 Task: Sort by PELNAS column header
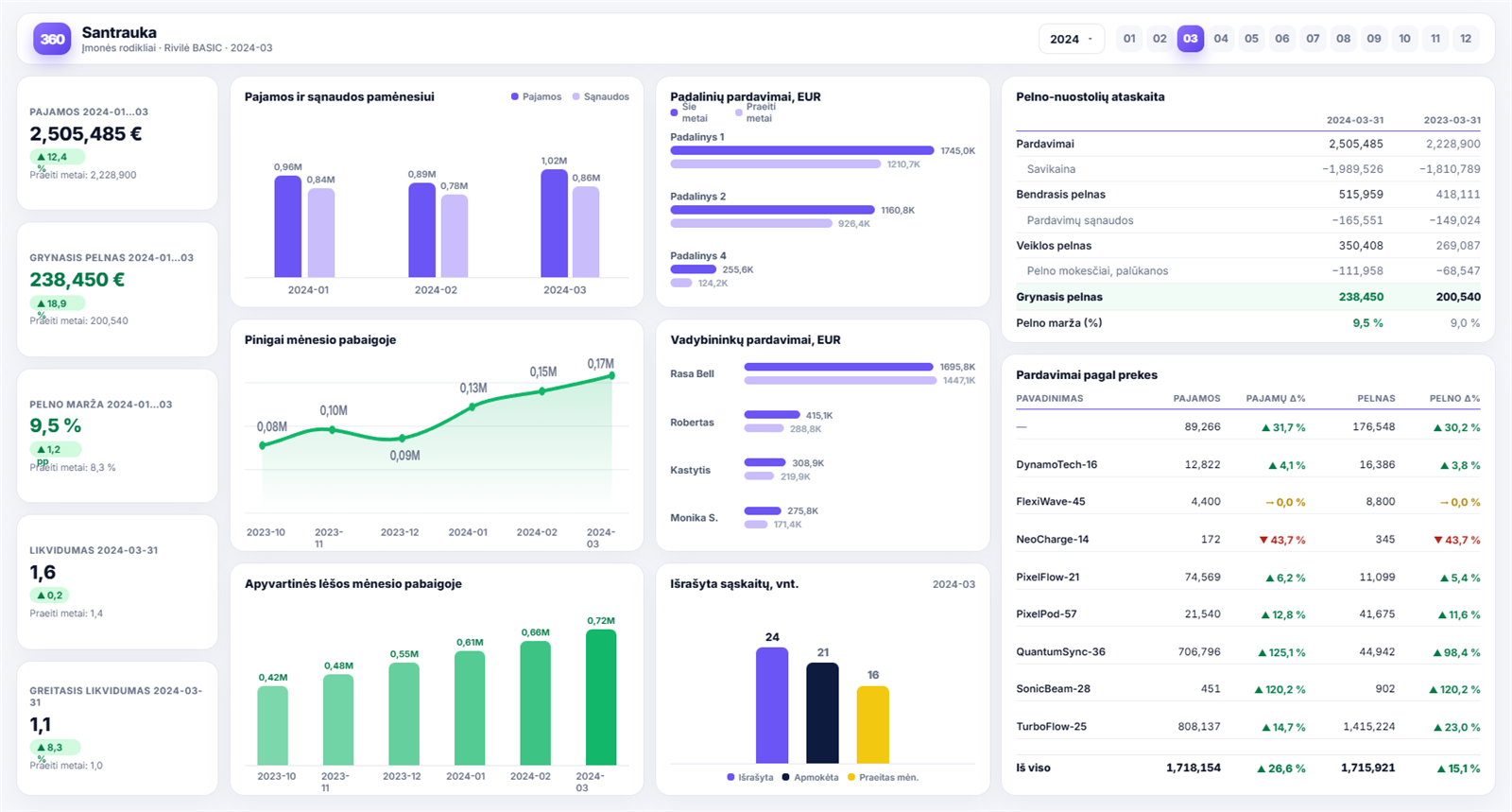(1376, 399)
